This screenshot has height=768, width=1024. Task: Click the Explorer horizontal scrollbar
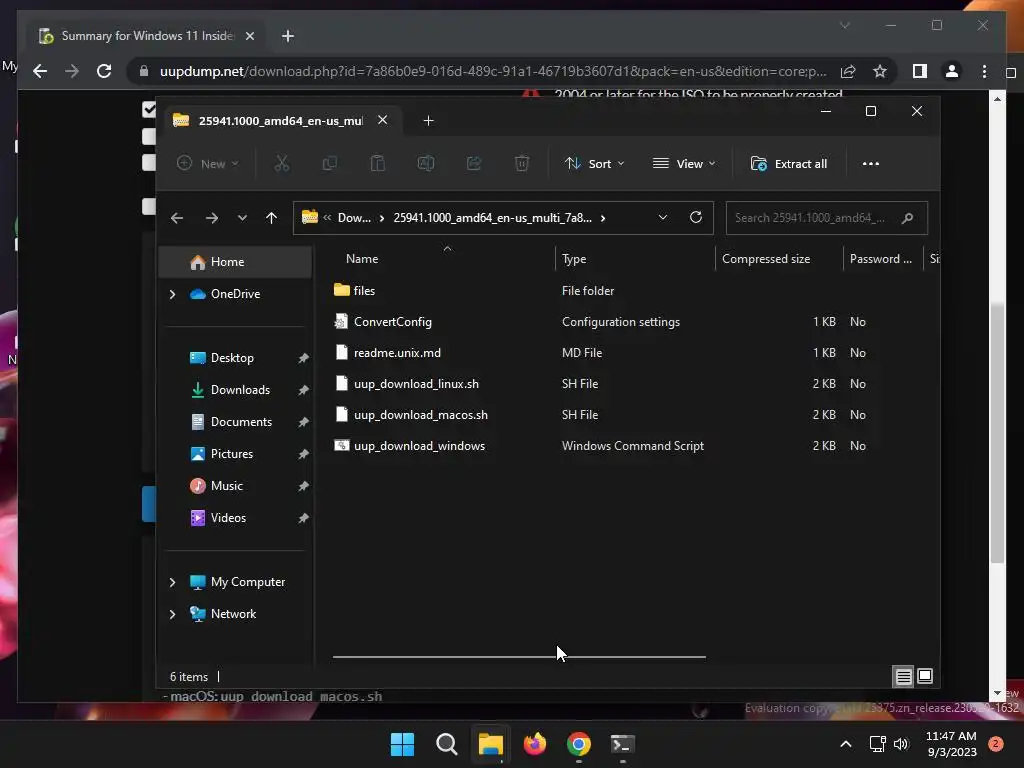coord(519,657)
